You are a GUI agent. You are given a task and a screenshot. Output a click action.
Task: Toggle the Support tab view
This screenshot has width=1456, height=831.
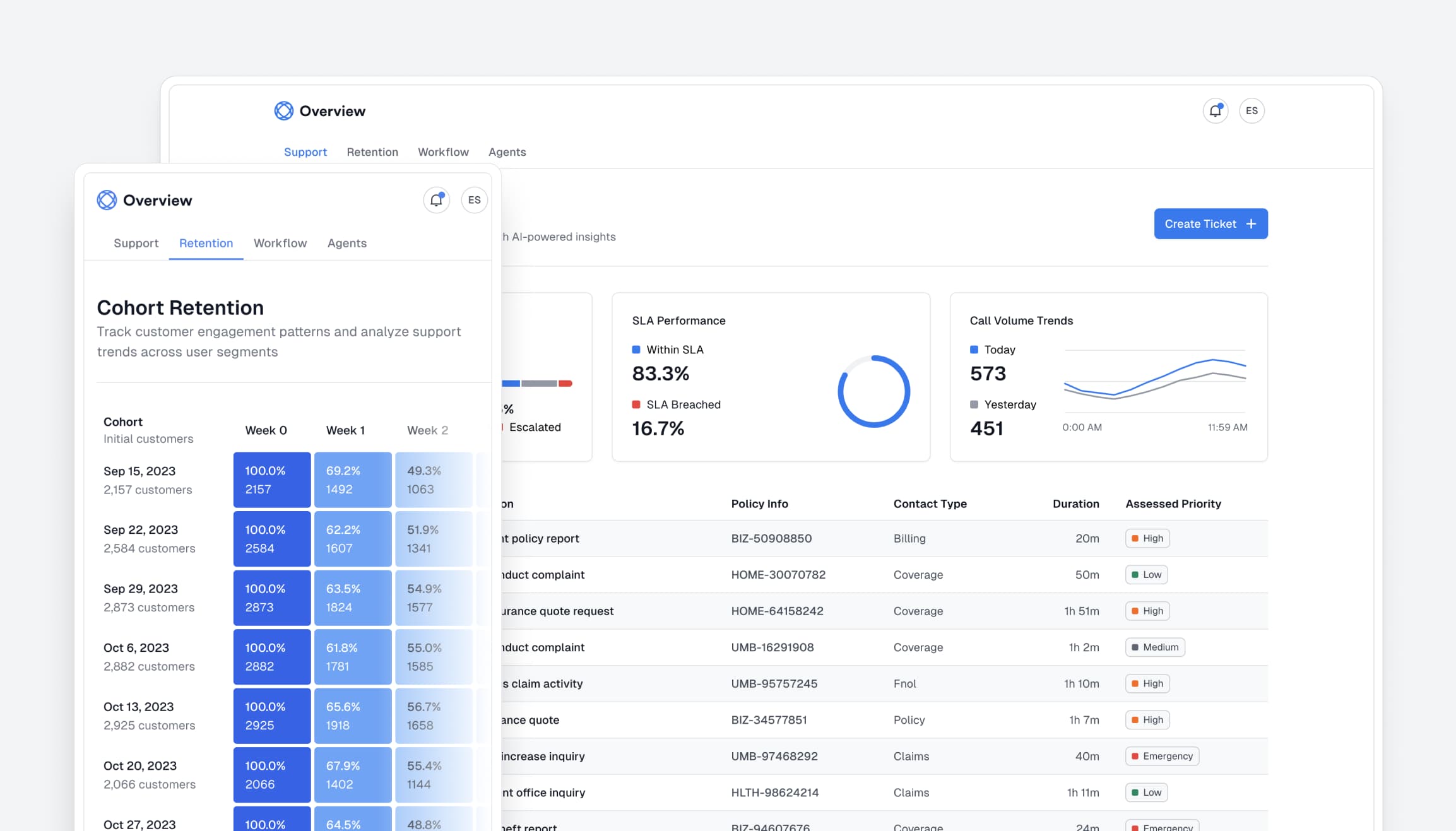pos(135,244)
